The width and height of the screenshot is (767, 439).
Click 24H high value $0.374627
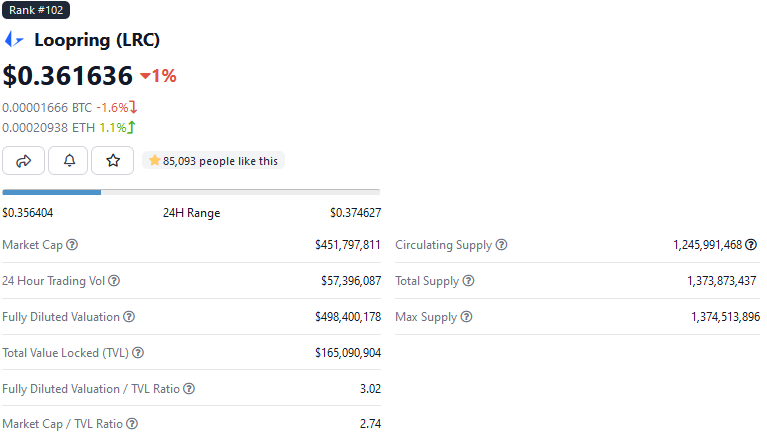pos(355,213)
